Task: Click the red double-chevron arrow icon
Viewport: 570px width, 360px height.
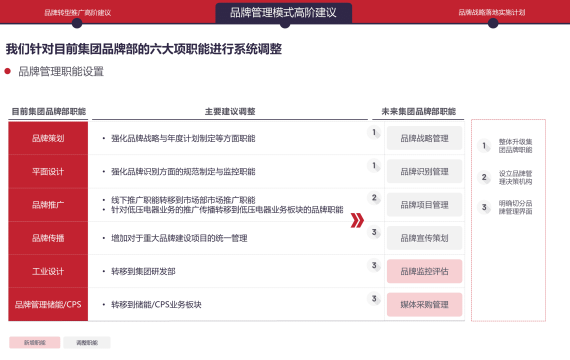Action: 357,220
